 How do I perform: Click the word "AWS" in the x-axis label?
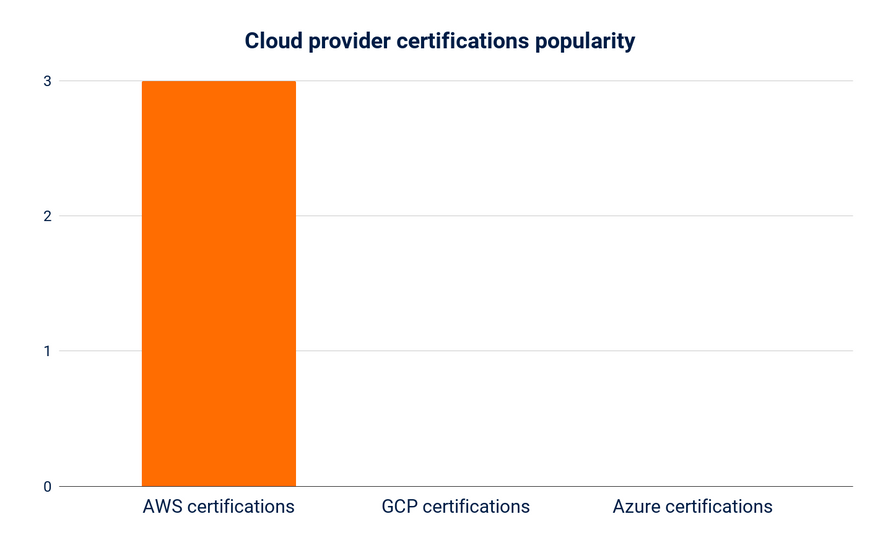click(163, 506)
